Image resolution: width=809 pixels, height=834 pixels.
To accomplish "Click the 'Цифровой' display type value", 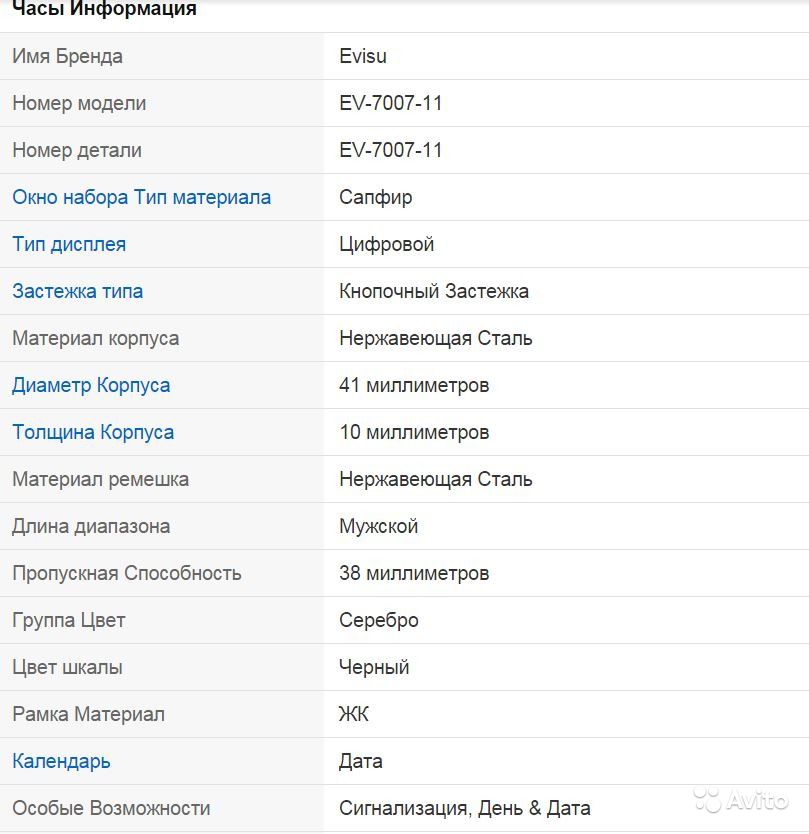I will coord(386,244).
